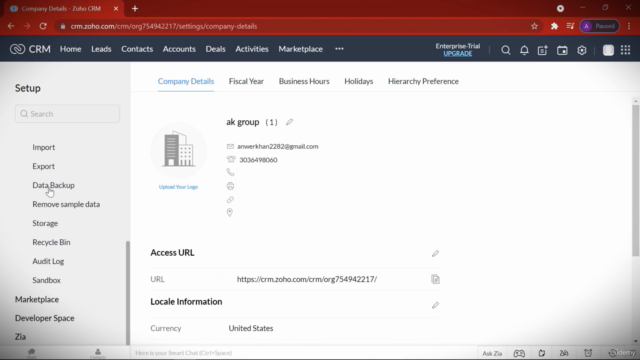
Task: Click email anwerkhan2282@gmail.com text
Action: [x=278, y=147]
